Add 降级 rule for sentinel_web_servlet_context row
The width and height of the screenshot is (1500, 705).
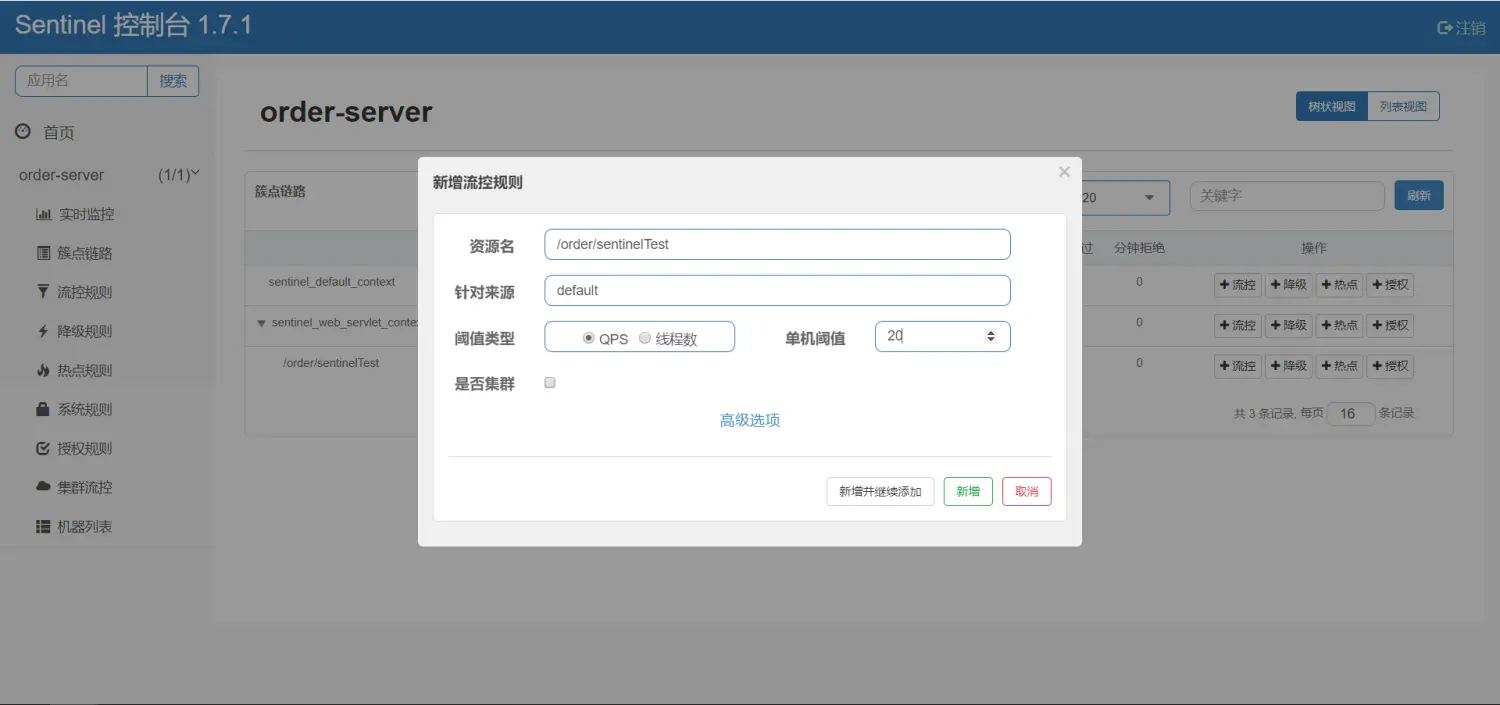1289,325
